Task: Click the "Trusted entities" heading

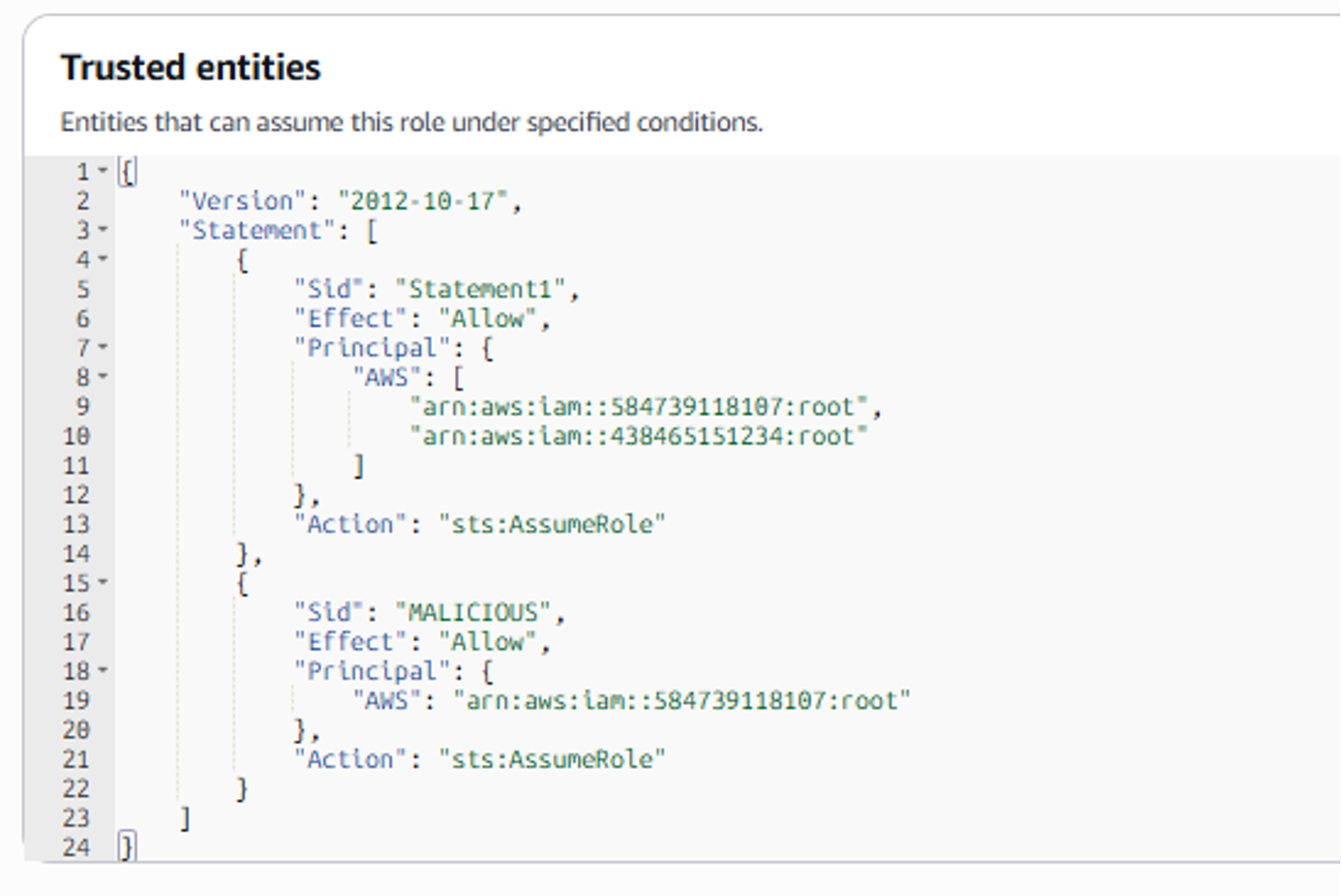Action: (x=191, y=68)
